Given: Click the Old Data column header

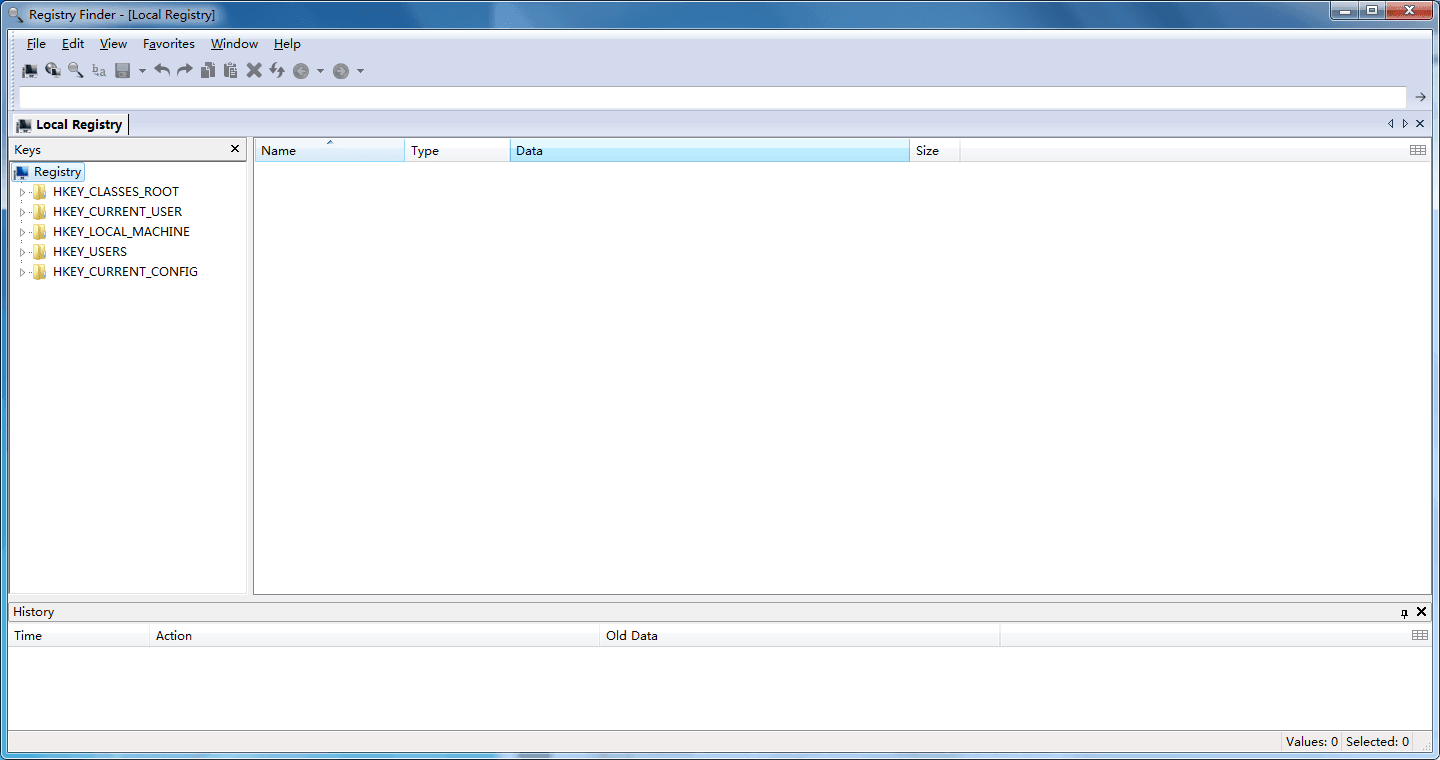Looking at the screenshot, I should coord(799,636).
